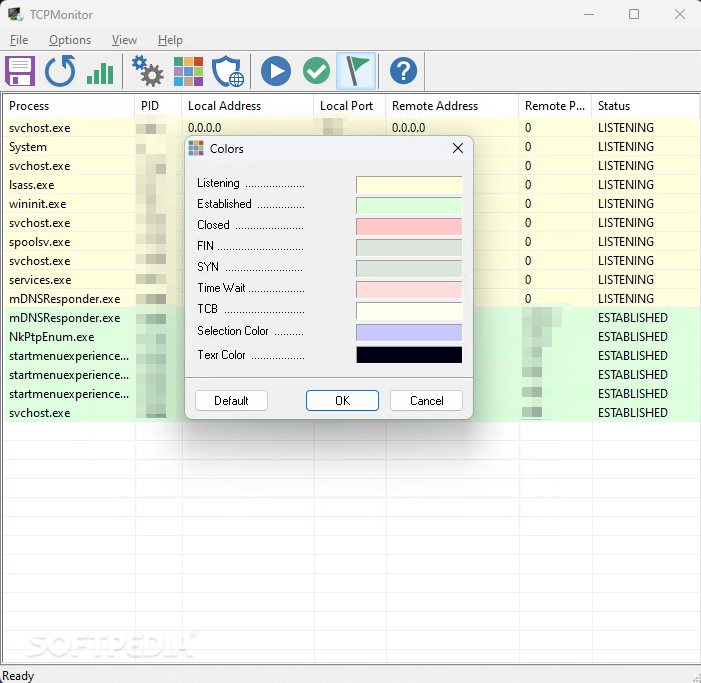The image size is (701, 683).
Task: Click the TCPMonitor title bar app icon
Action: 16,14
